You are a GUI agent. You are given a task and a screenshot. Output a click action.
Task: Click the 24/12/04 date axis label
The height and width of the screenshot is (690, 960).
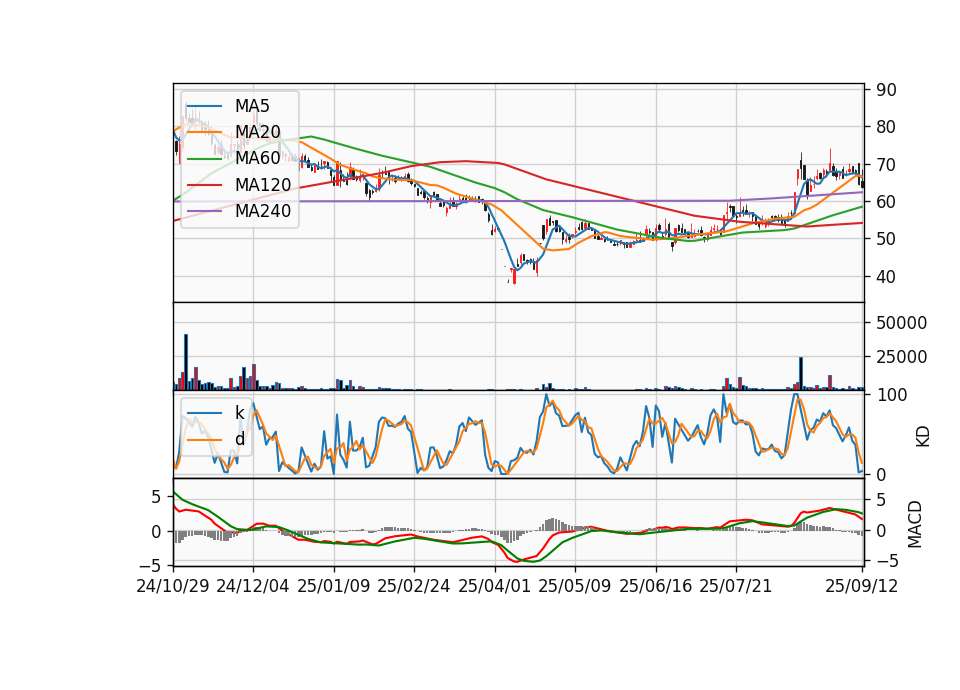(x=253, y=586)
